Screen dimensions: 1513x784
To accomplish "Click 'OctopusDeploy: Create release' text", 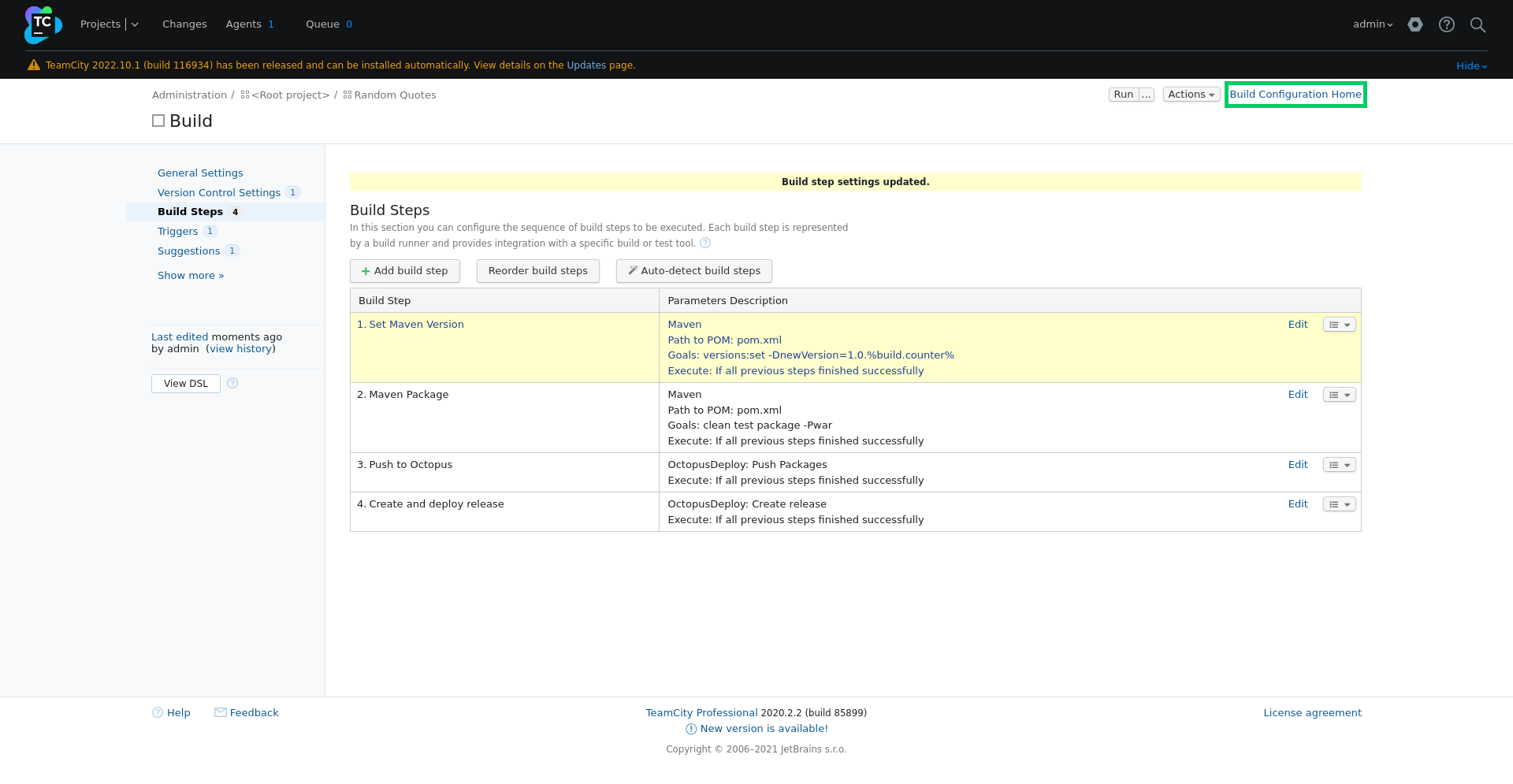I will point(747,504).
